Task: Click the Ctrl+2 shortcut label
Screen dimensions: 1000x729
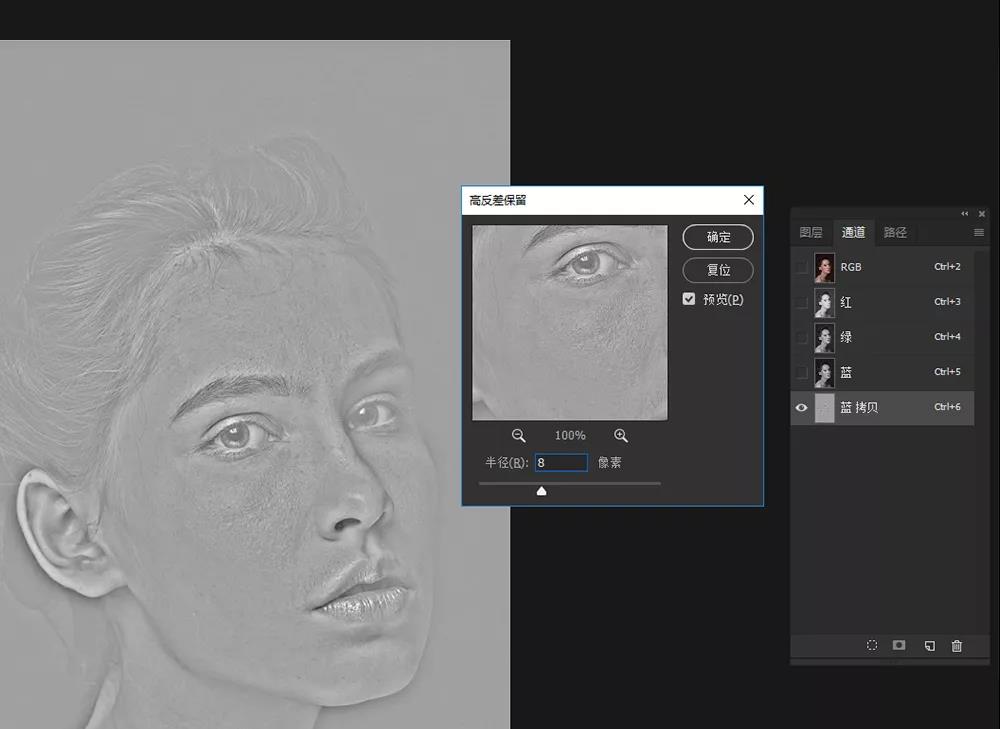Action: coord(947,267)
